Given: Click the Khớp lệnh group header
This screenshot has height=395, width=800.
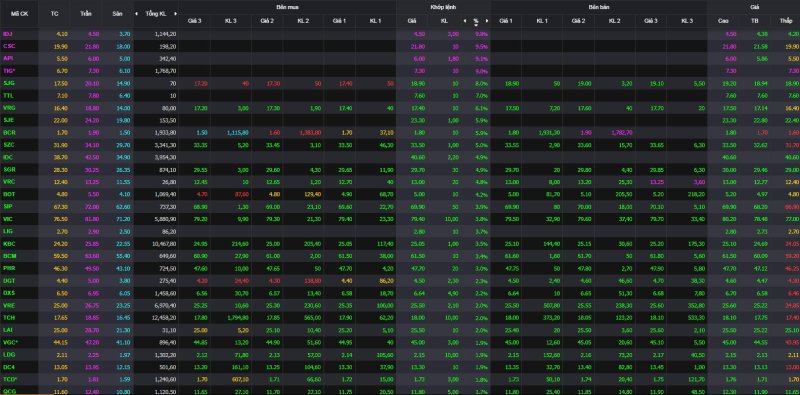Looking at the screenshot, I should point(443,7).
